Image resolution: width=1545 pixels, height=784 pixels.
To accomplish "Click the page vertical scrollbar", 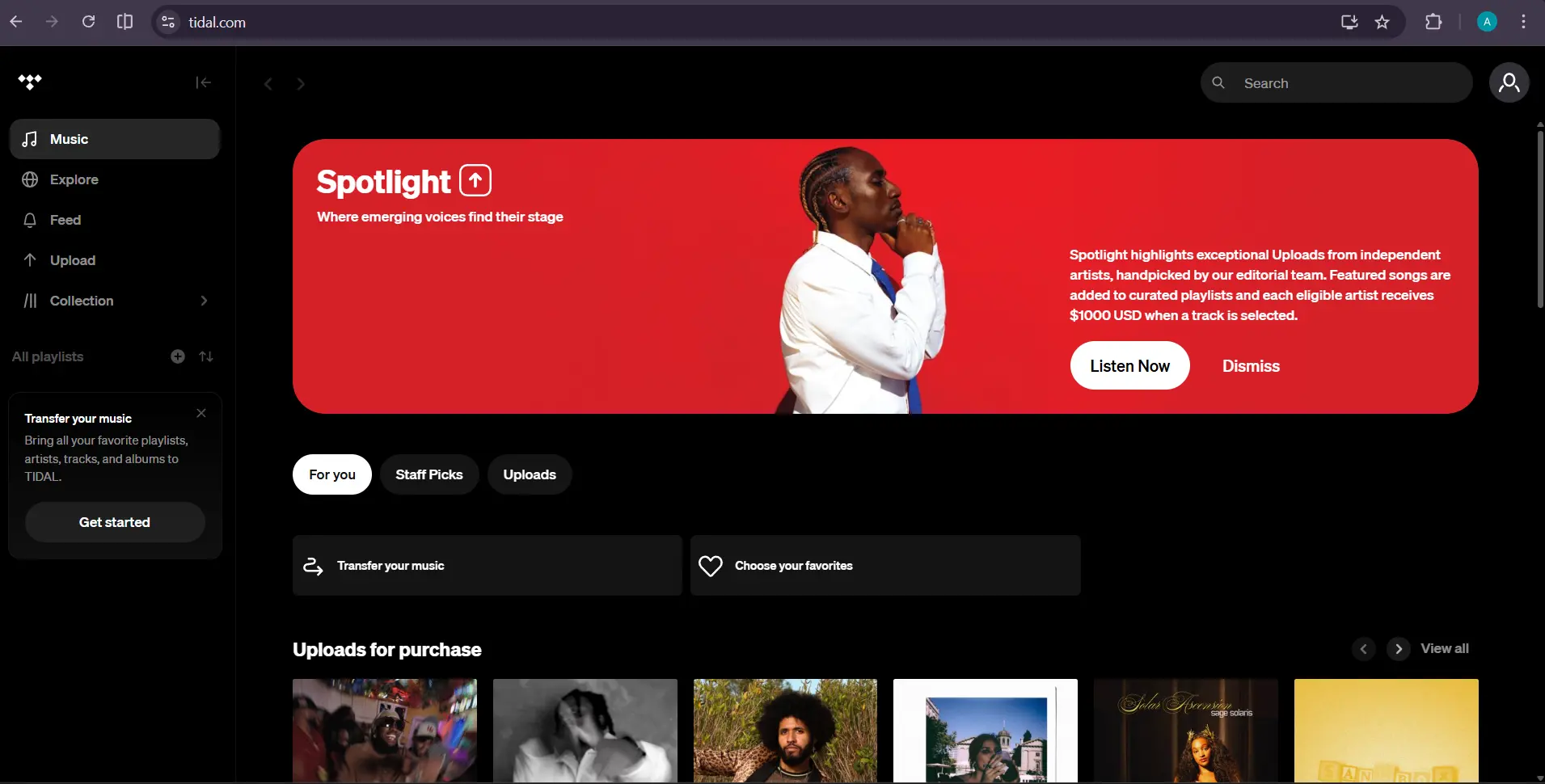I will (1540, 218).
